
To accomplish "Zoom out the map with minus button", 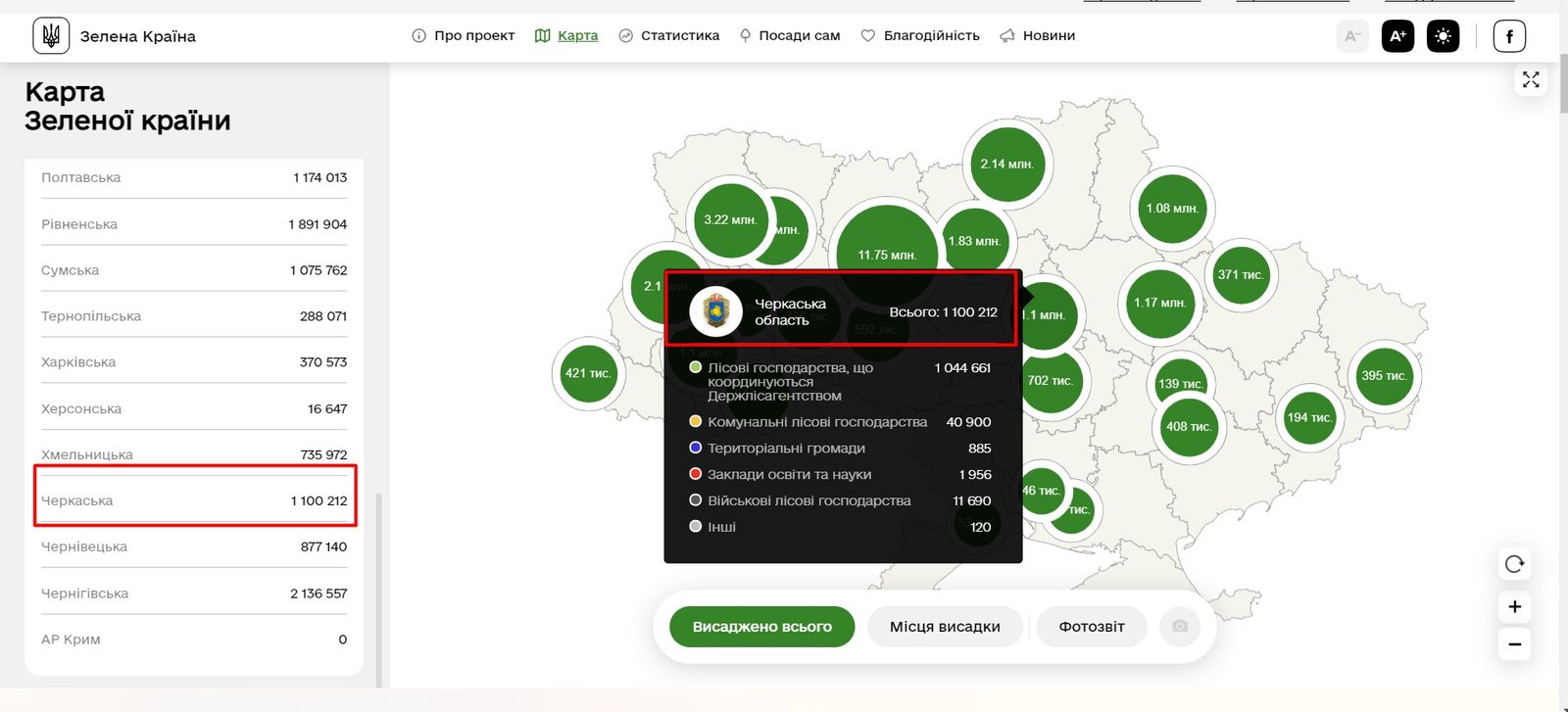I will pyautogui.click(x=1514, y=643).
